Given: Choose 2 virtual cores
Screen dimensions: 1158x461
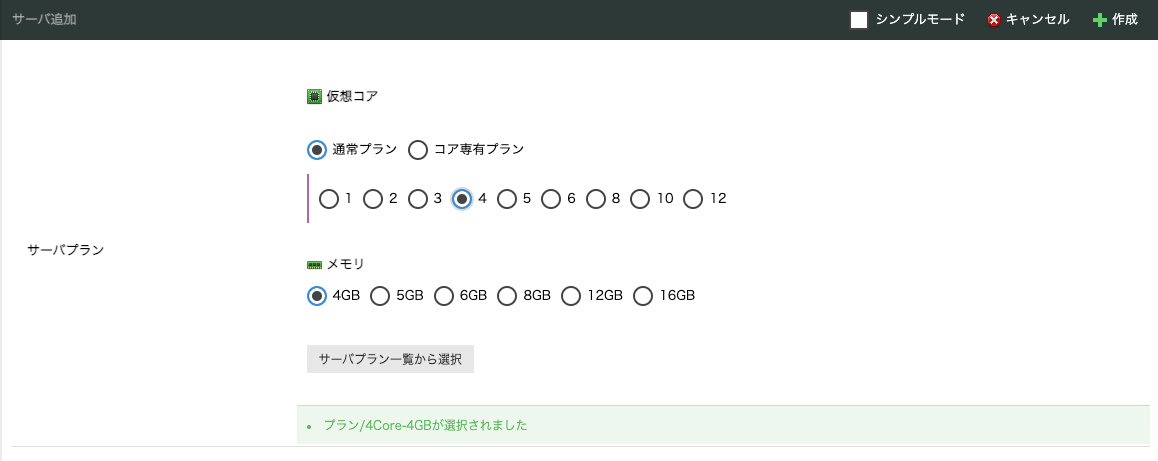Looking at the screenshot, I should coord(373,199).
